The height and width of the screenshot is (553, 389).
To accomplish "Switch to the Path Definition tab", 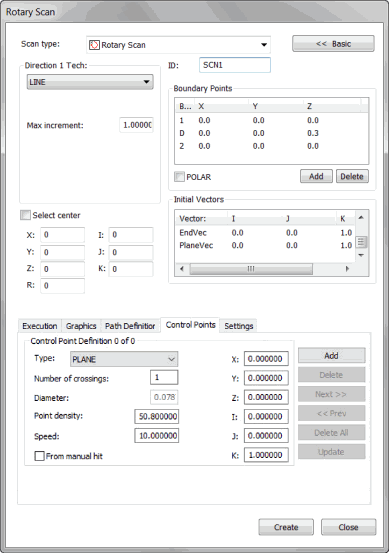I will click(130, 326).
